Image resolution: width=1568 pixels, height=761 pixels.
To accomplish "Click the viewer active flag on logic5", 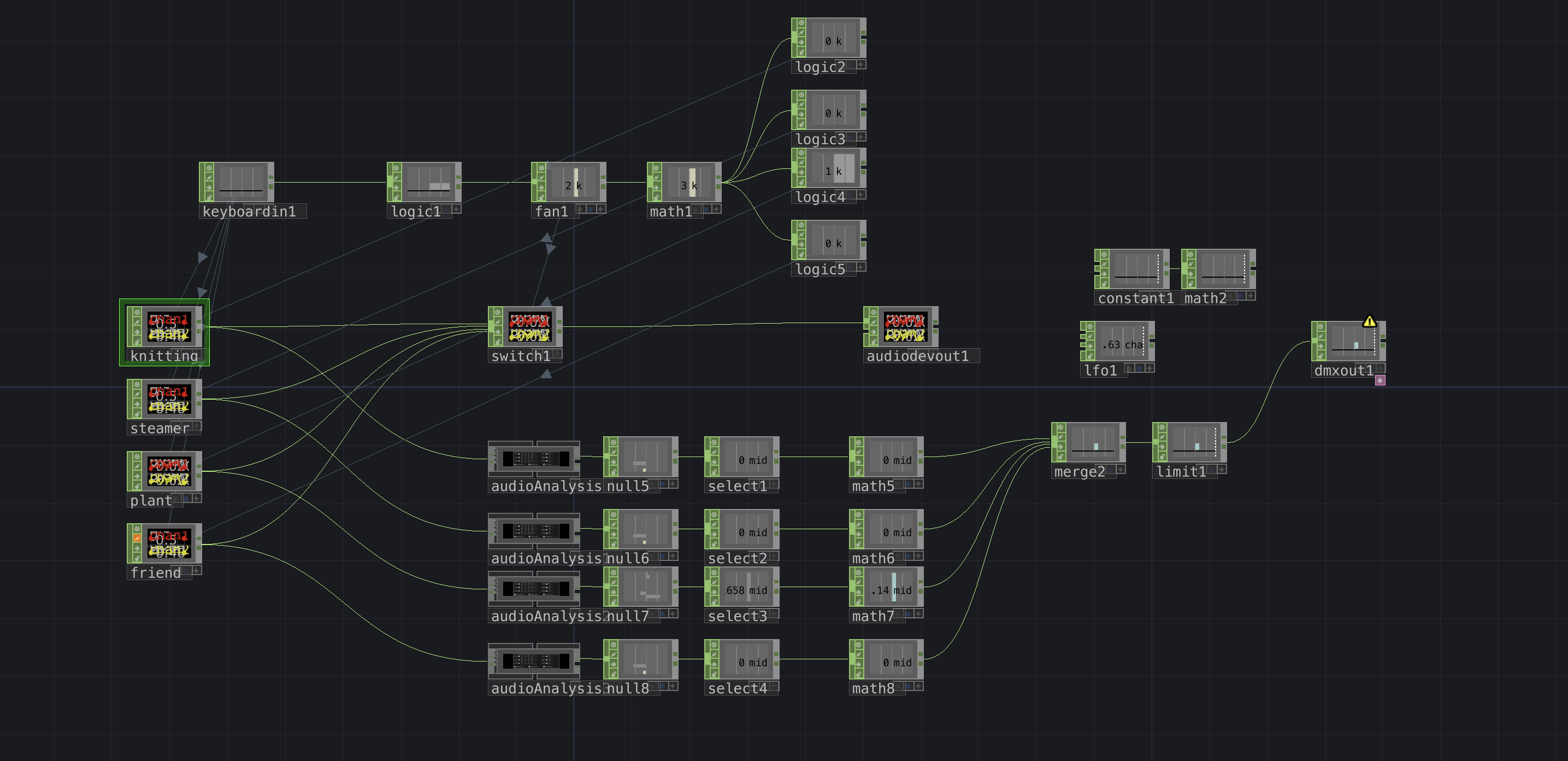I will (800, 225).
